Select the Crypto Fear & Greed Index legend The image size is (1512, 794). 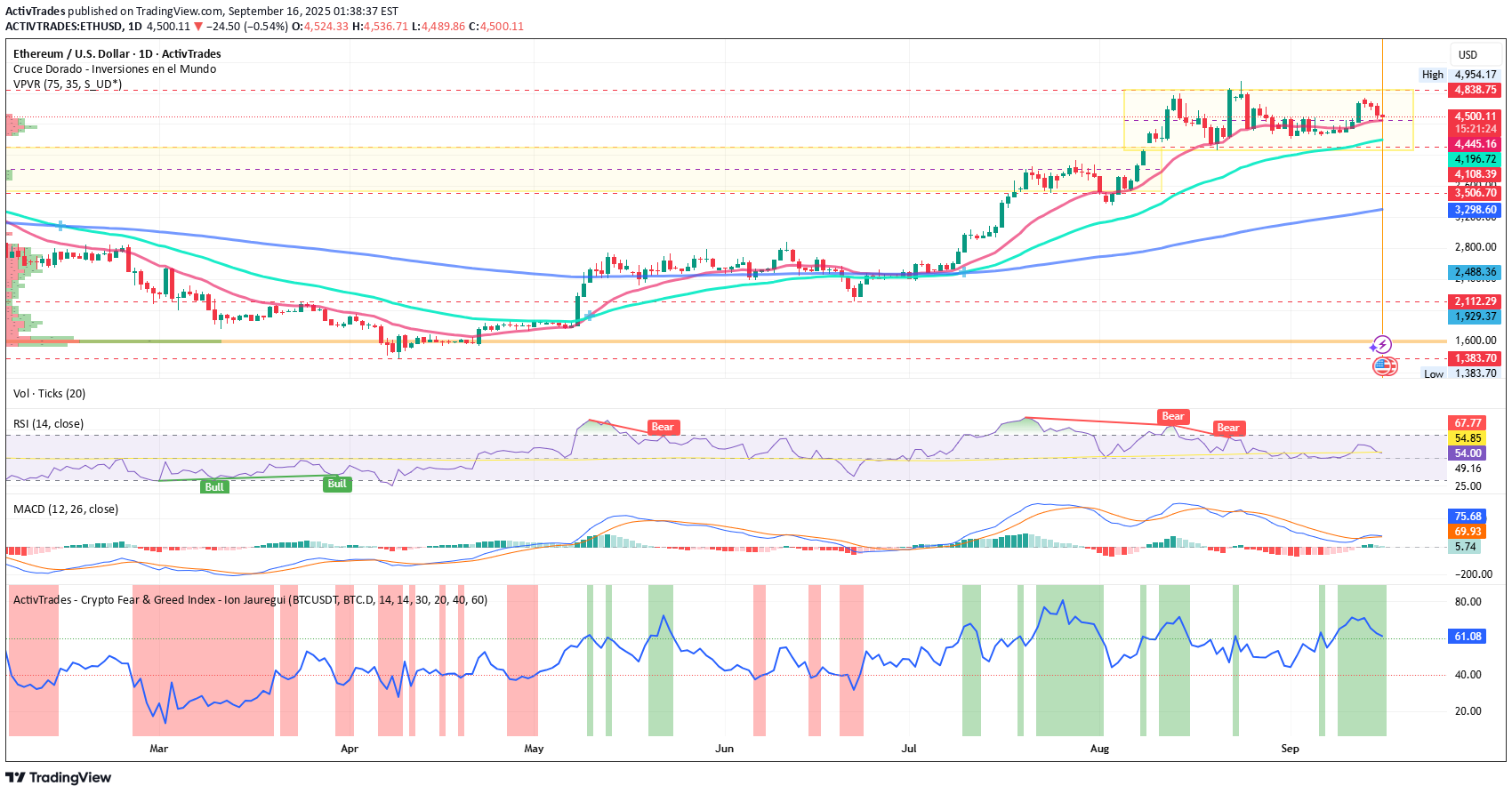tap(250, 600)
